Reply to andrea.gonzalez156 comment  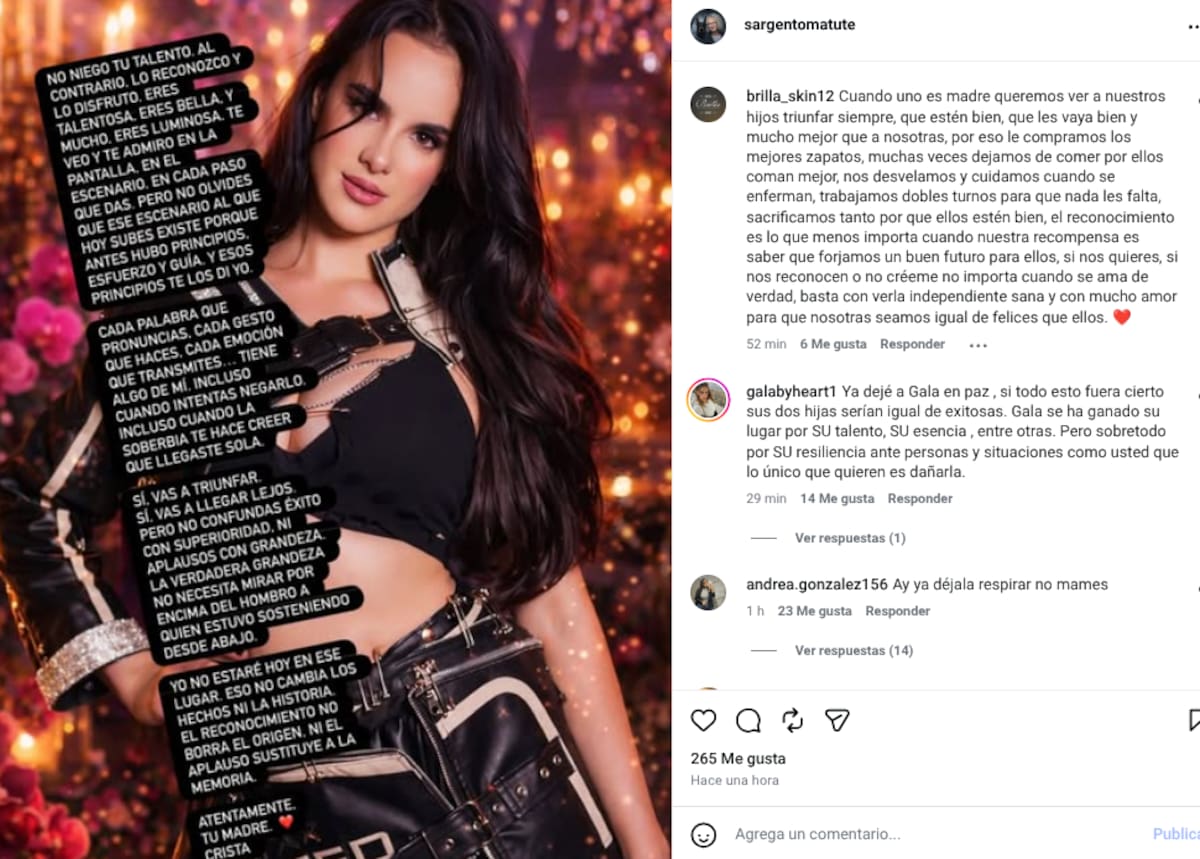(898, 611)
